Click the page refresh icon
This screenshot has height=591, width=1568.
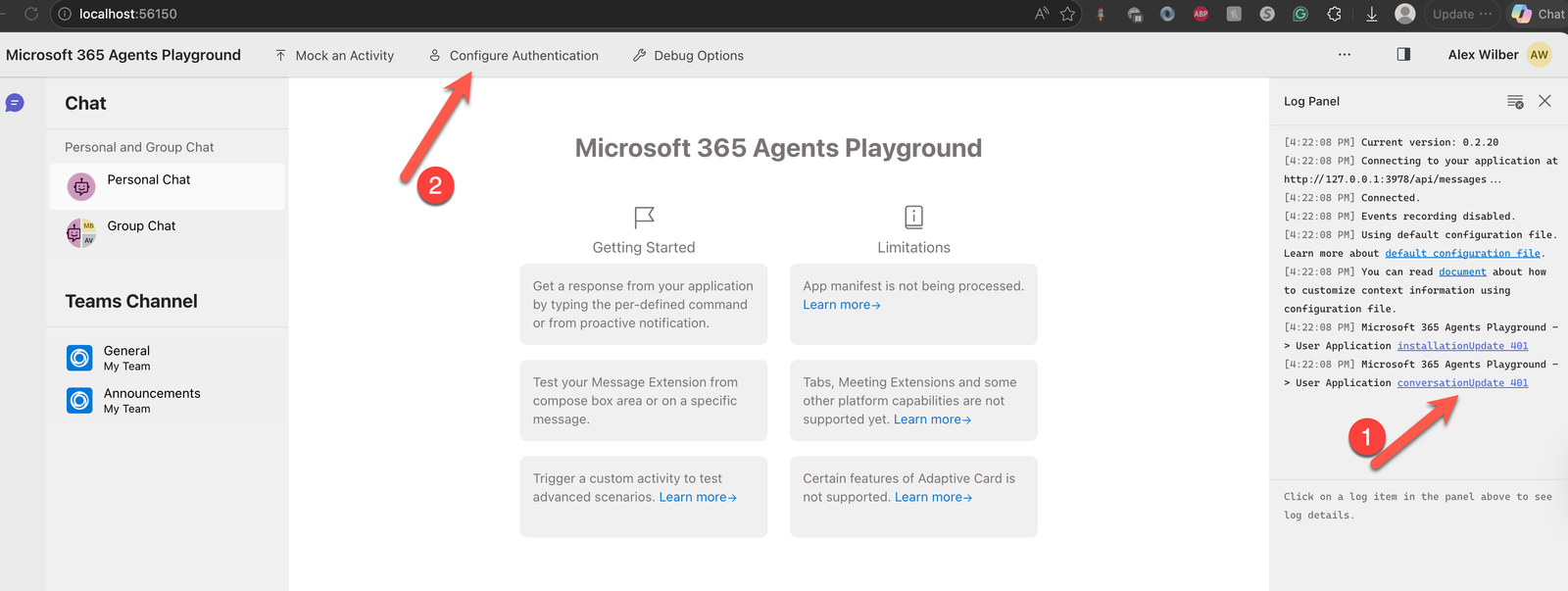point(31,14)
